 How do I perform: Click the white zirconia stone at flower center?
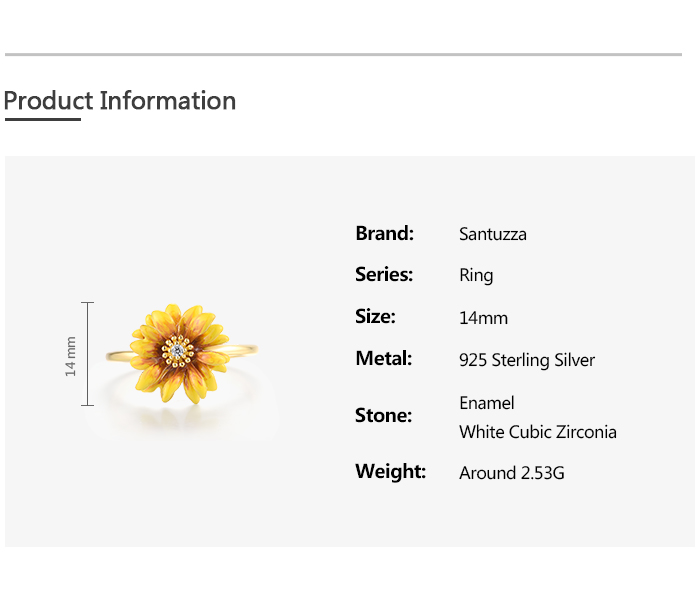coord(179,350)
